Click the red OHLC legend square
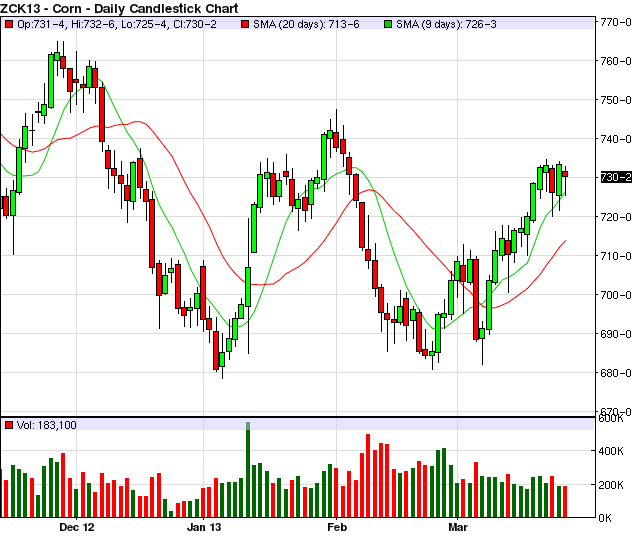Image resolution: width=640 pixels, height=536 pixels. [x=9, y=24]
